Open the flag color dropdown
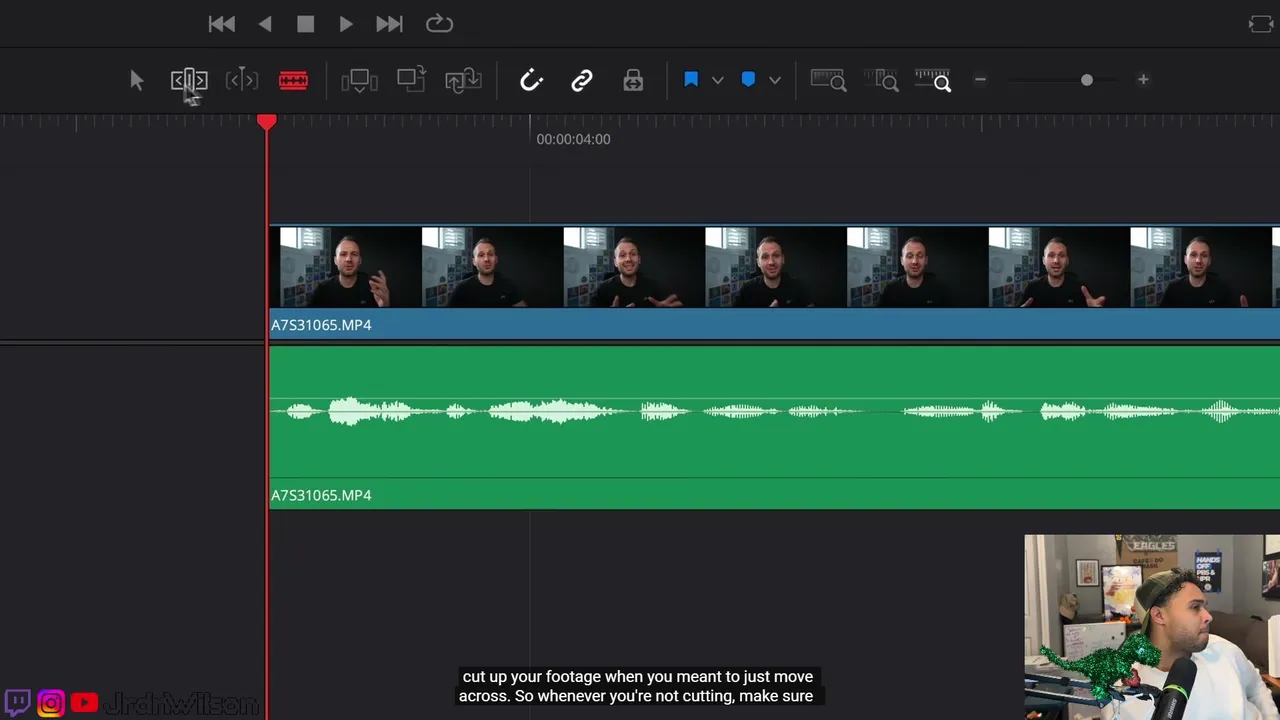1280x720 pixels. [717, 80]
